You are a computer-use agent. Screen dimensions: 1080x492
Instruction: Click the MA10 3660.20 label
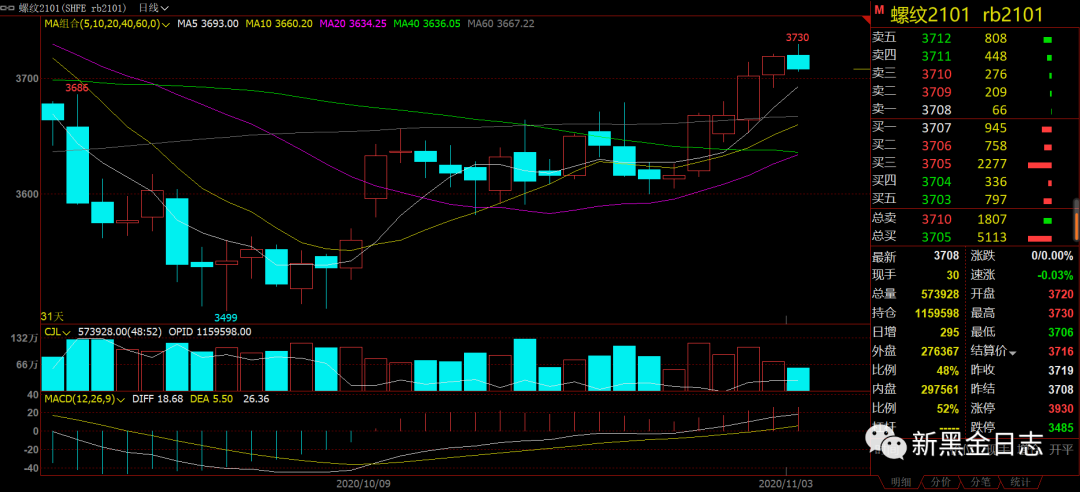(279, 23)
